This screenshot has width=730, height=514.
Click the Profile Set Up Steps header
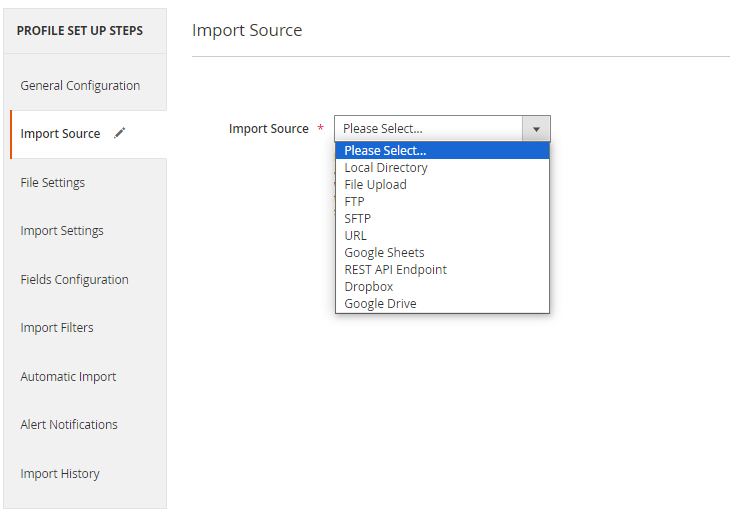[80, 31]
